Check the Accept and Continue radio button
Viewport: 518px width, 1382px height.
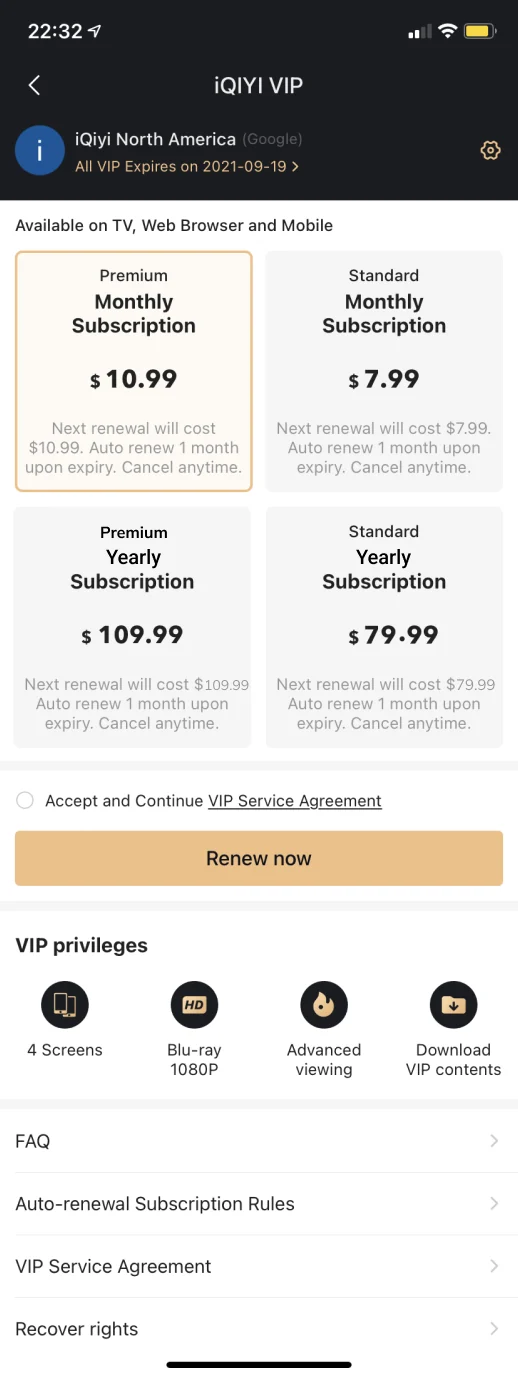pos(25,800)
